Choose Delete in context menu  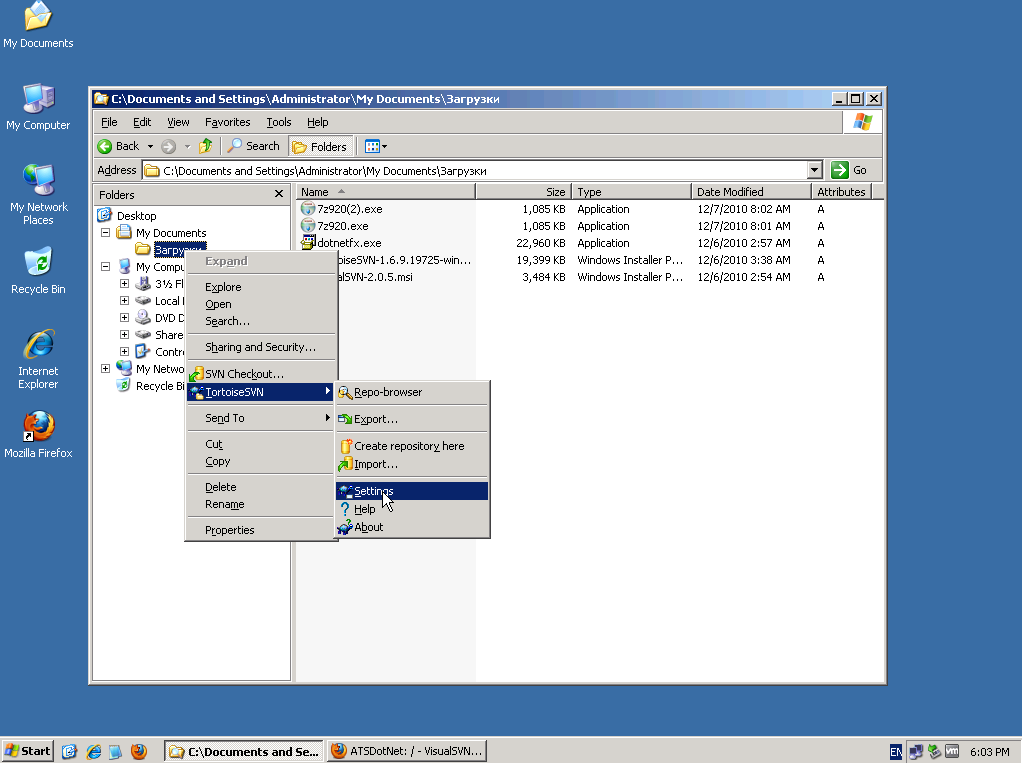(x=261, y=487)
